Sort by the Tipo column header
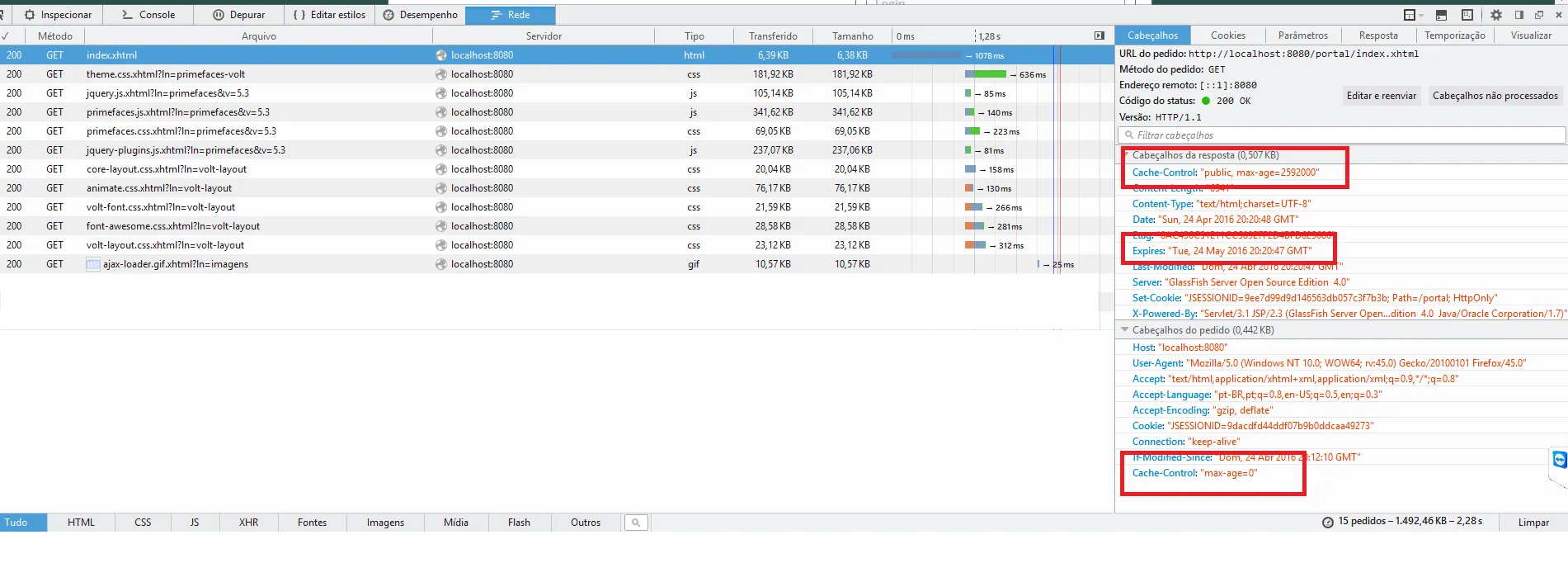The height and width of the screenshot is (563, 1568). [x=694, y=35]
